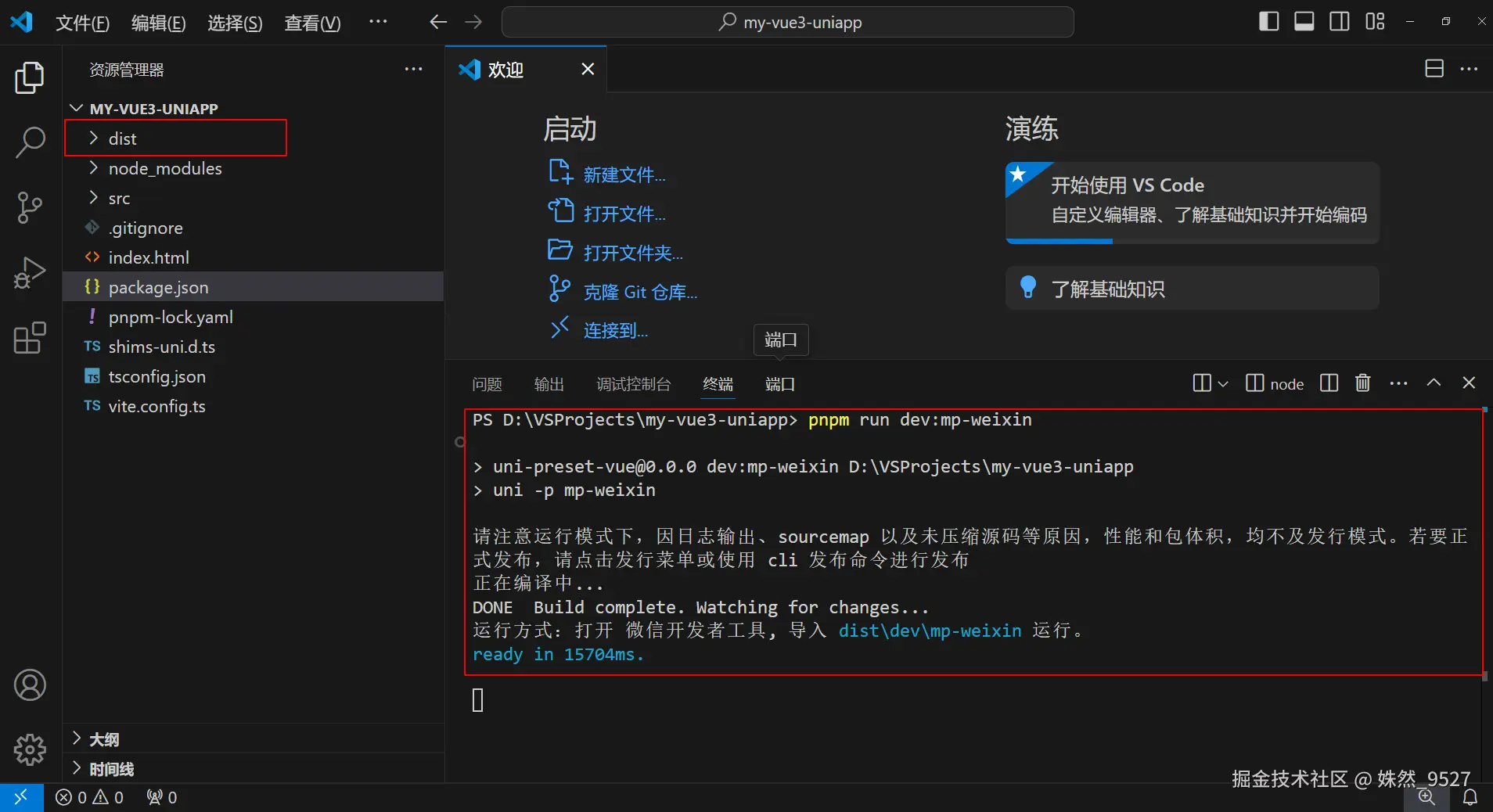Open the 文件(F) menu
This screenshot has height=812, width=1493.
[82, 23]
